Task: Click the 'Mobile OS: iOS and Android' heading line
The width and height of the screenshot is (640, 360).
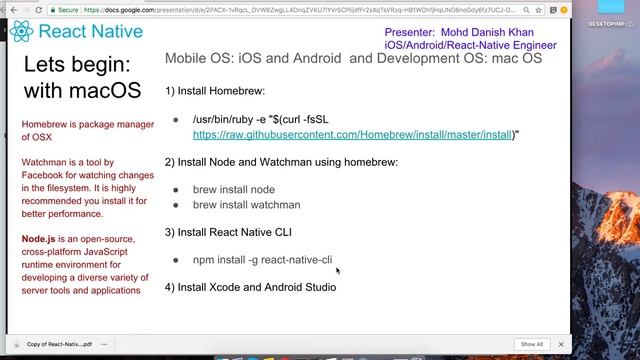Action: 353,58
